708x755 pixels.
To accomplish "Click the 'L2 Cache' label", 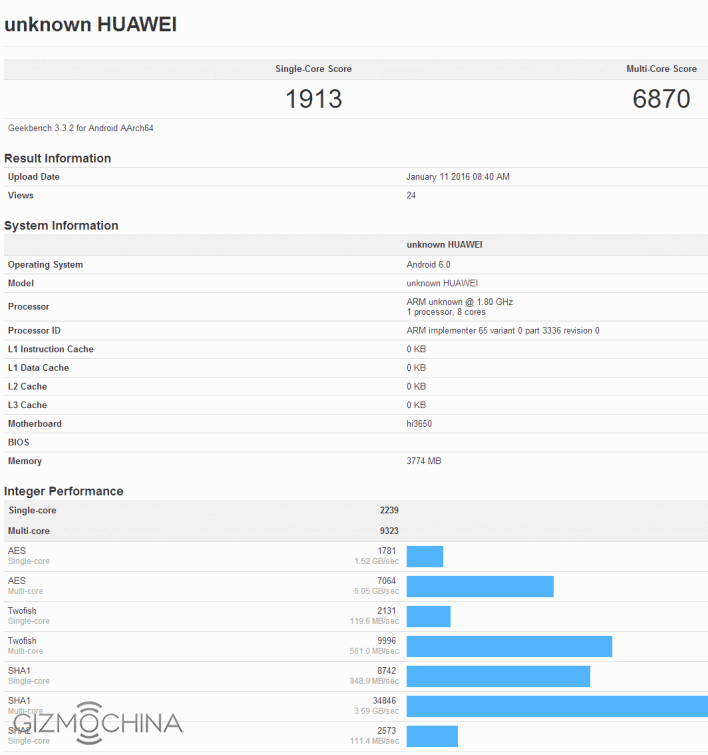I will pyautogui.click(x=27, y=387).
